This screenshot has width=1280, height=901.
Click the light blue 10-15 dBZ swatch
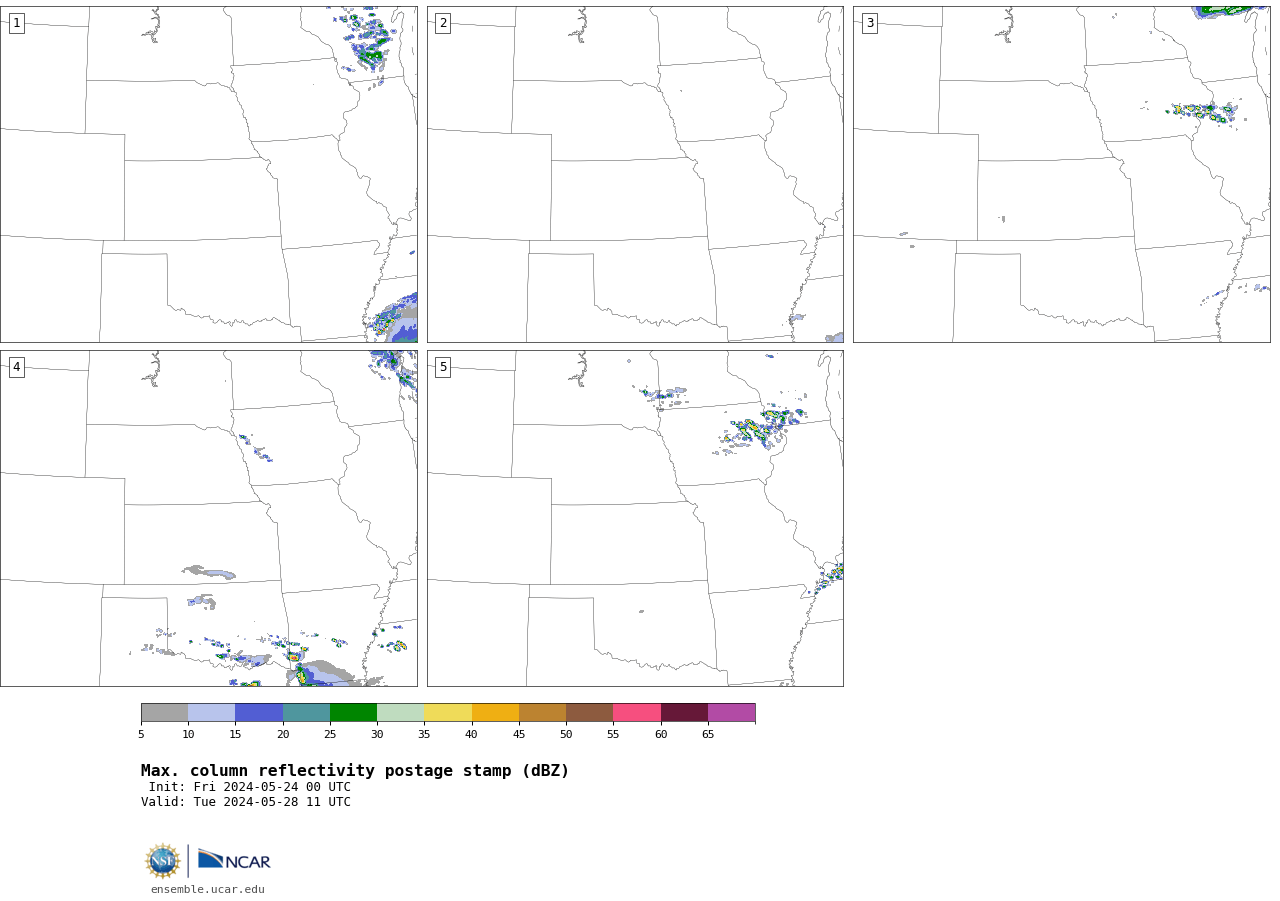tap(212, 712)
